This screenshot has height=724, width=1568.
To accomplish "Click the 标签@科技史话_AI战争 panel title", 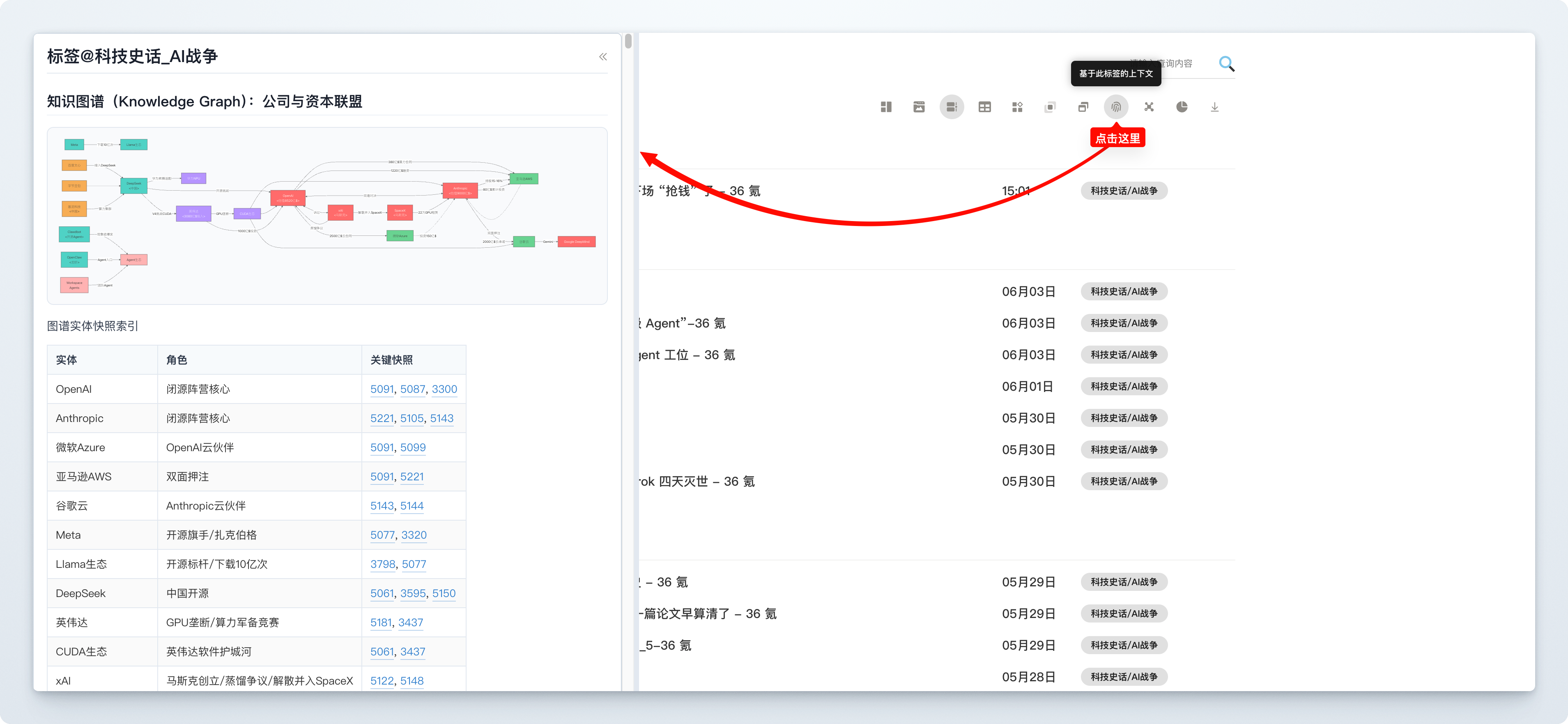I will pyautogui.click(x=132, y=56).
